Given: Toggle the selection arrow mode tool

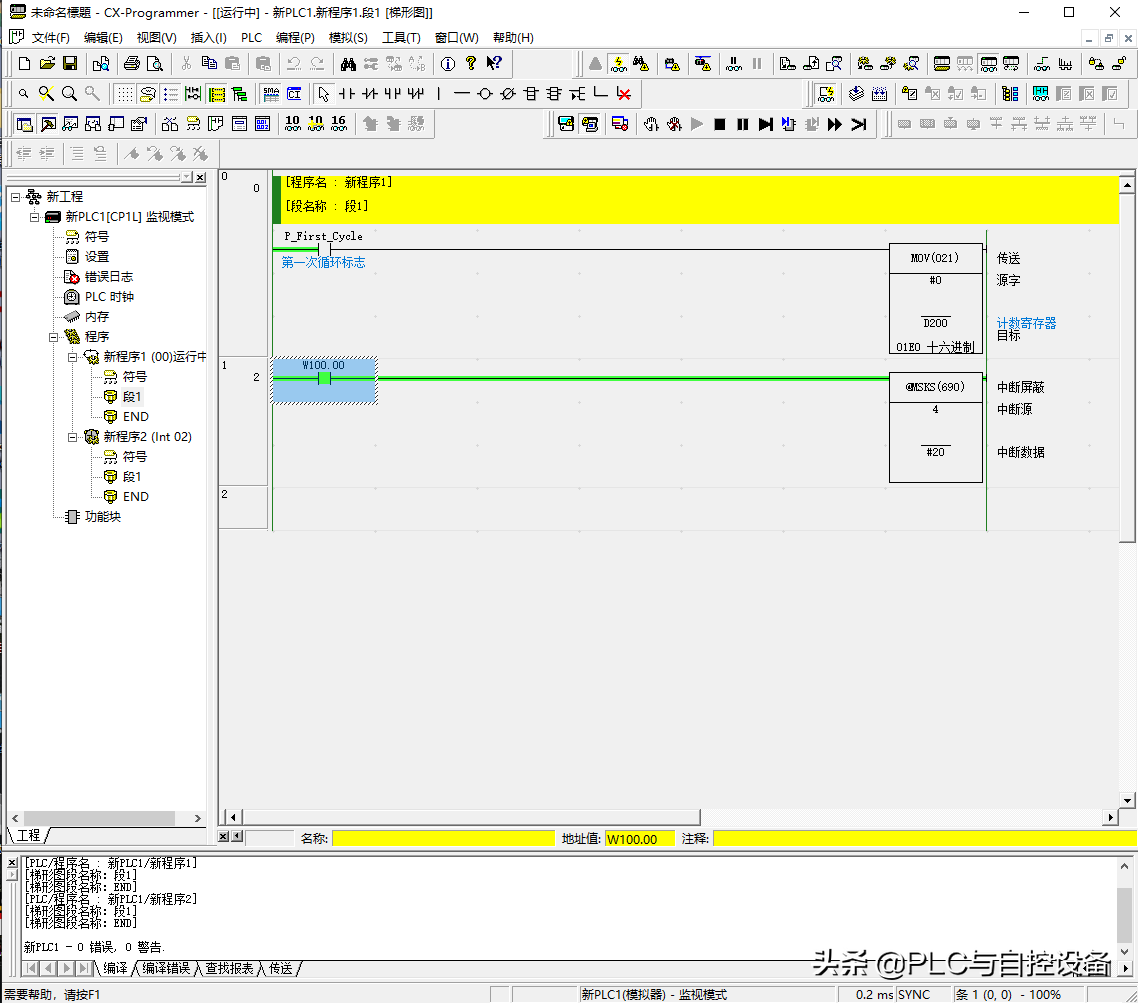Looking at the screenshot, I should pyautogui.click(x=323, y=94).
